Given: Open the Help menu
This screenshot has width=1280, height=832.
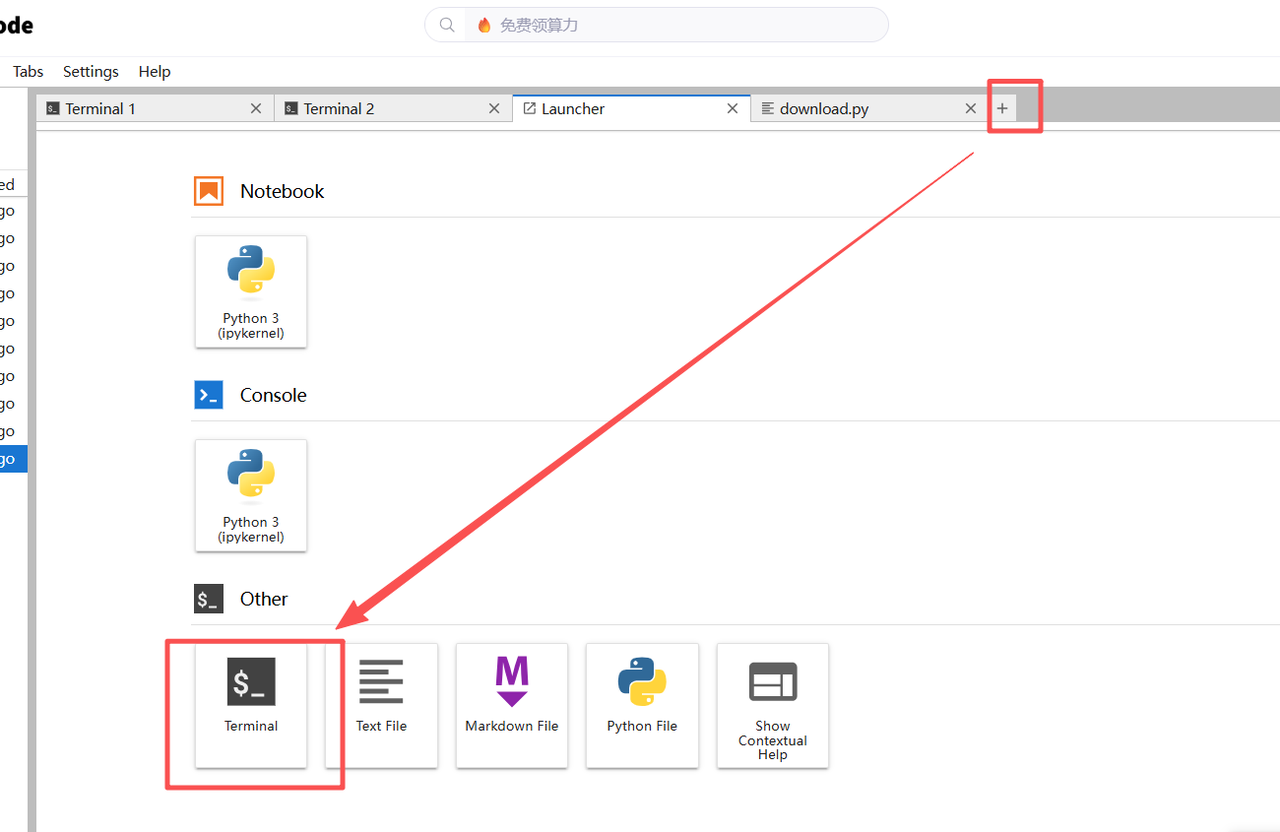Looking at the screenshot, I should tap(155, 71).
